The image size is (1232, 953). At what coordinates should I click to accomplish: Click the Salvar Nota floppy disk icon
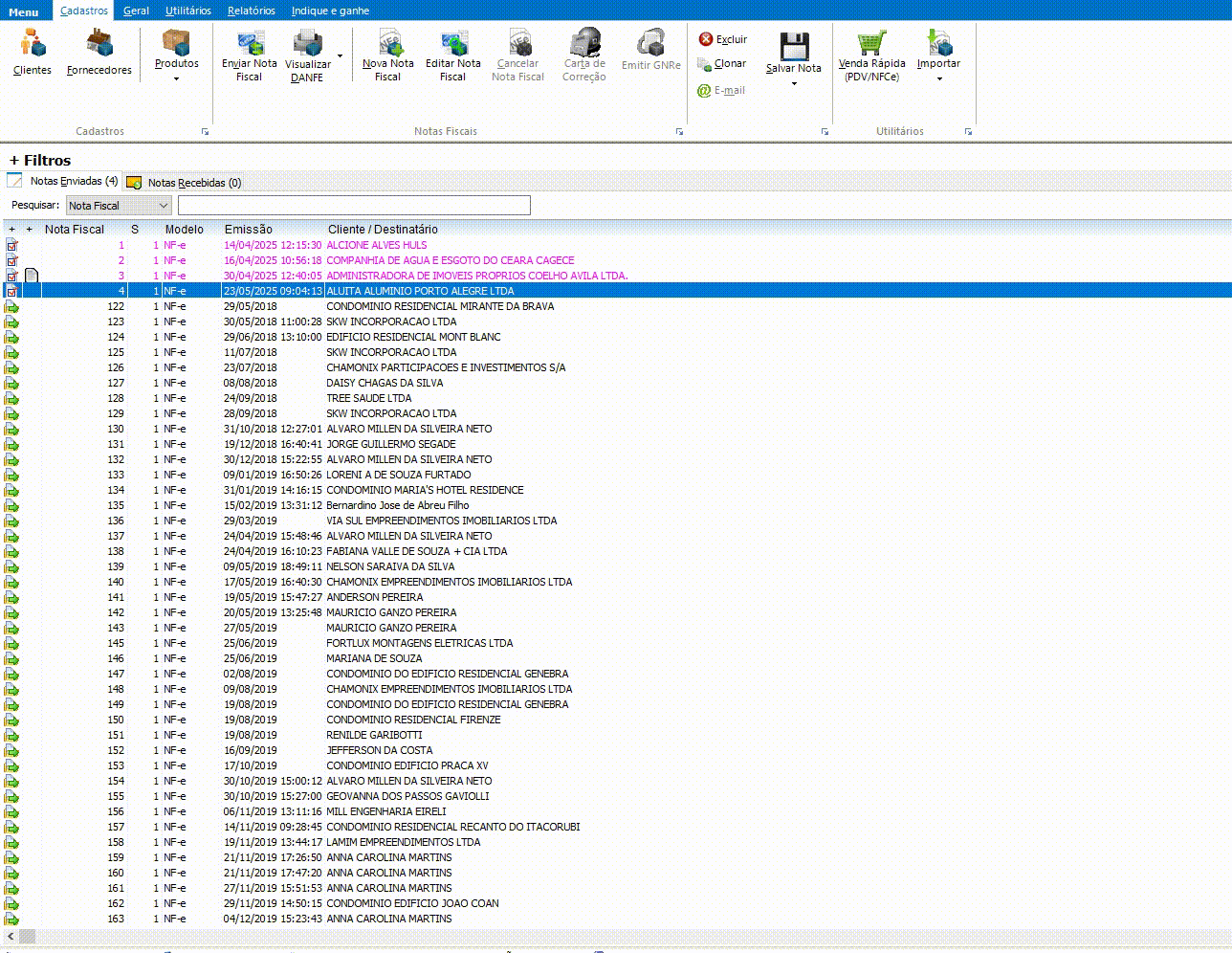(x=793, y=48)
